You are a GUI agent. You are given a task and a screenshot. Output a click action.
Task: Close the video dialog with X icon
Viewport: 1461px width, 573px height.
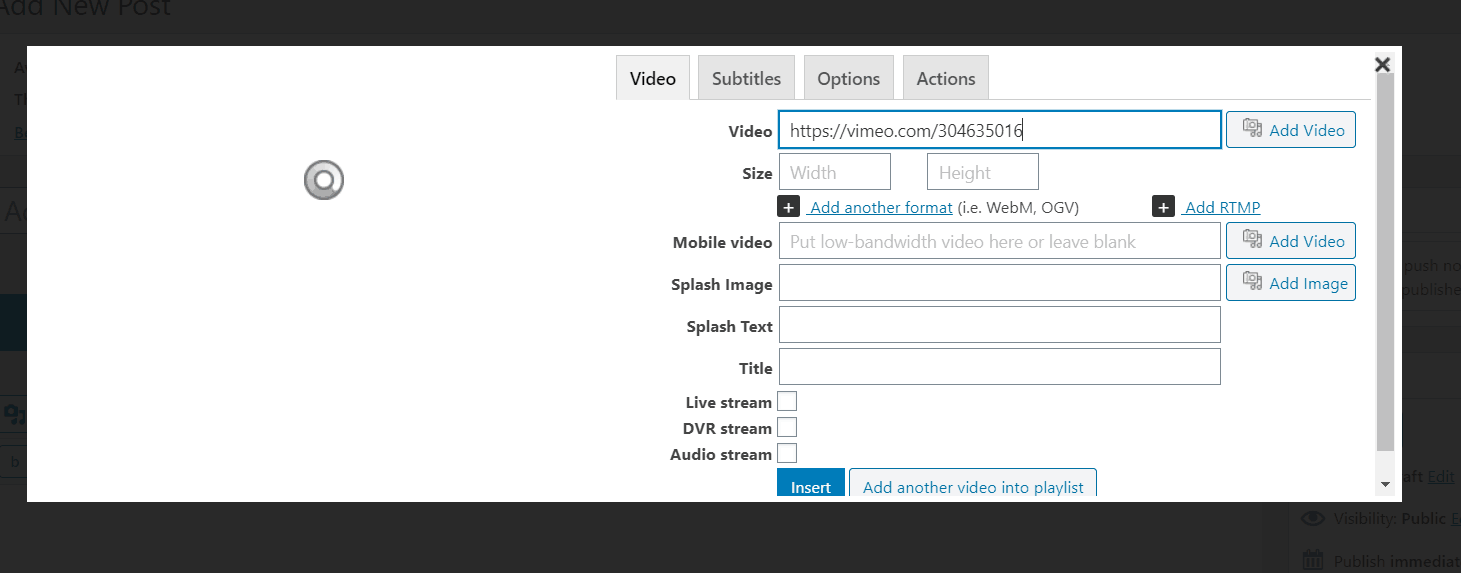1382,64
